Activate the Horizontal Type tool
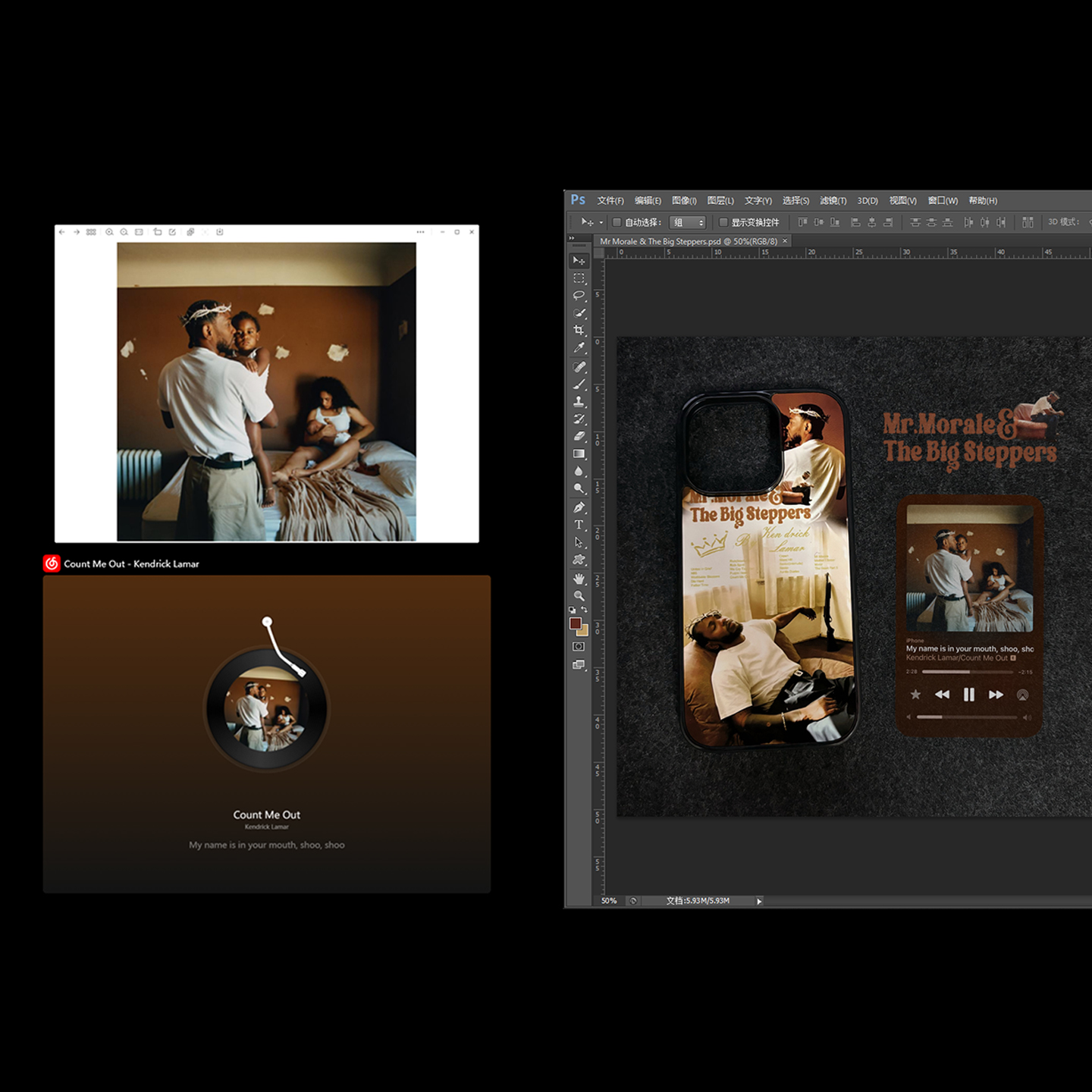Viewport: 1092px width, 1092px height. pos(579,525)
